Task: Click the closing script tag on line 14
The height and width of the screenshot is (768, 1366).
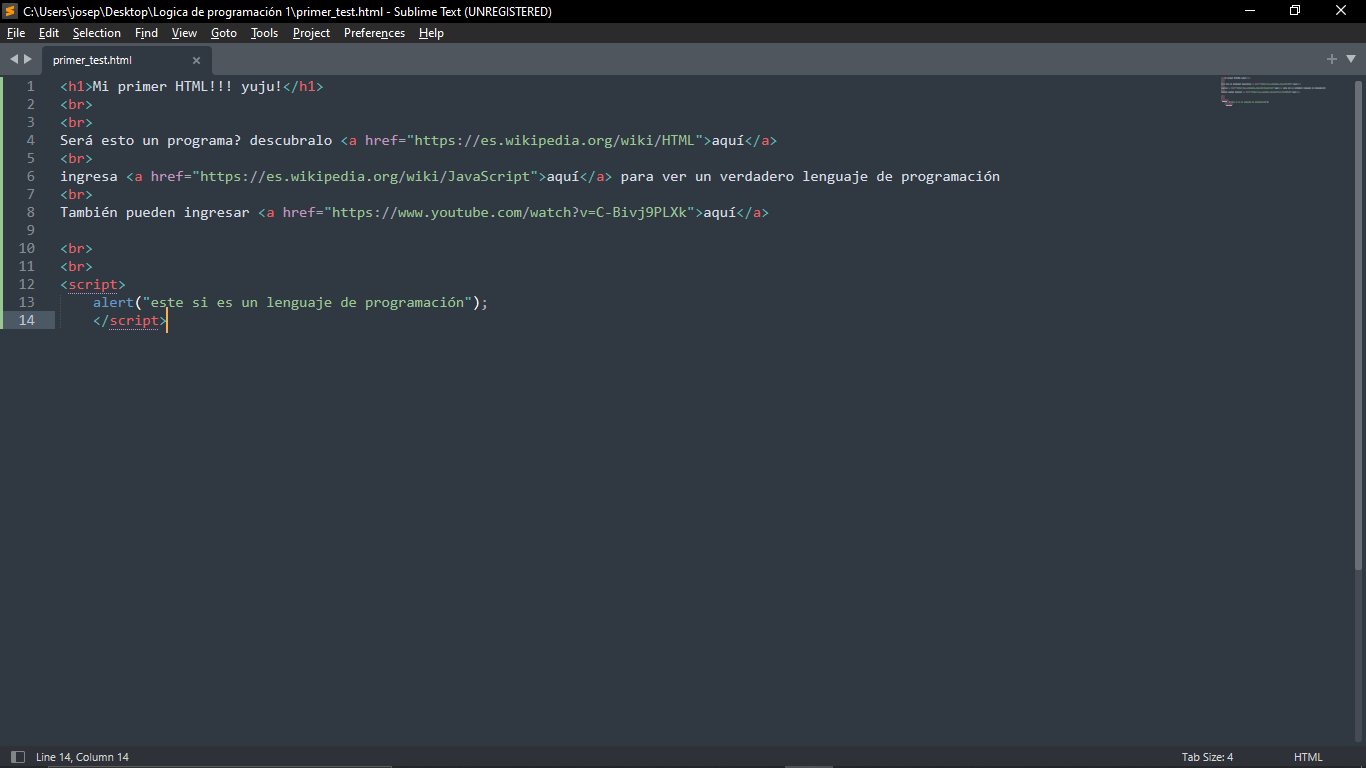Action: click(x=130, y=320)
